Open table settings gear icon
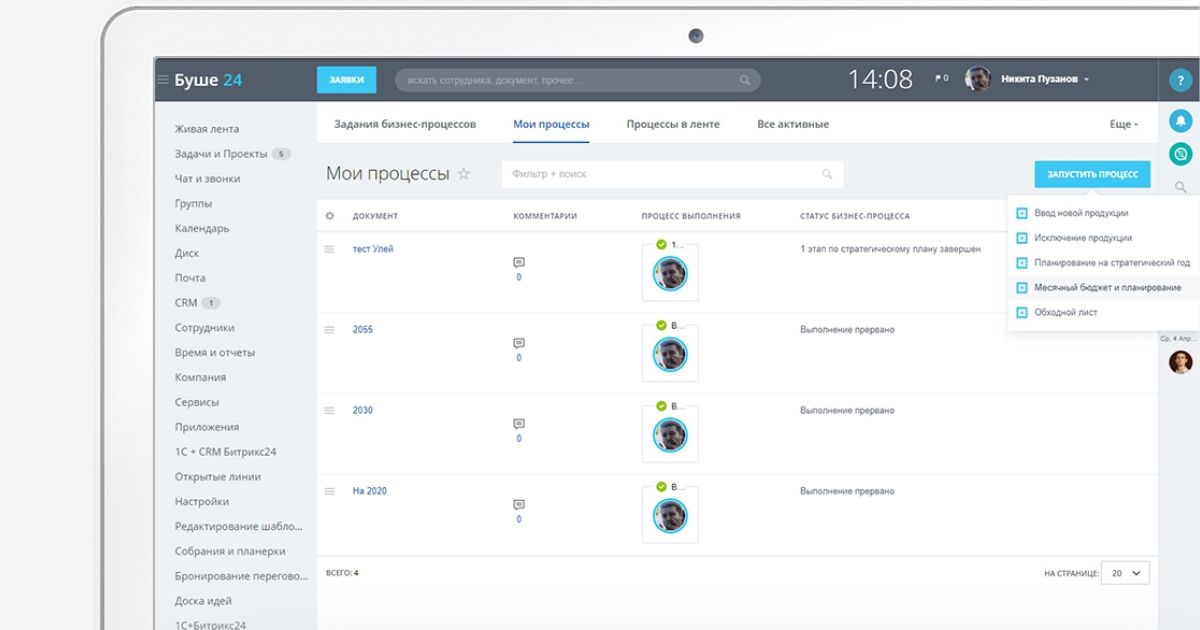1200x630 pixels. coord(330,216)
